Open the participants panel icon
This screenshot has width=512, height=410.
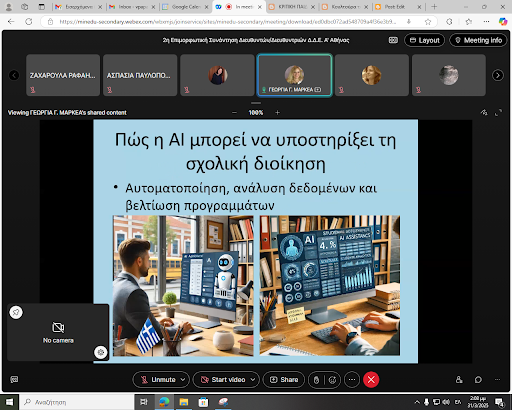pyautogui.click(x=459, y=380)
